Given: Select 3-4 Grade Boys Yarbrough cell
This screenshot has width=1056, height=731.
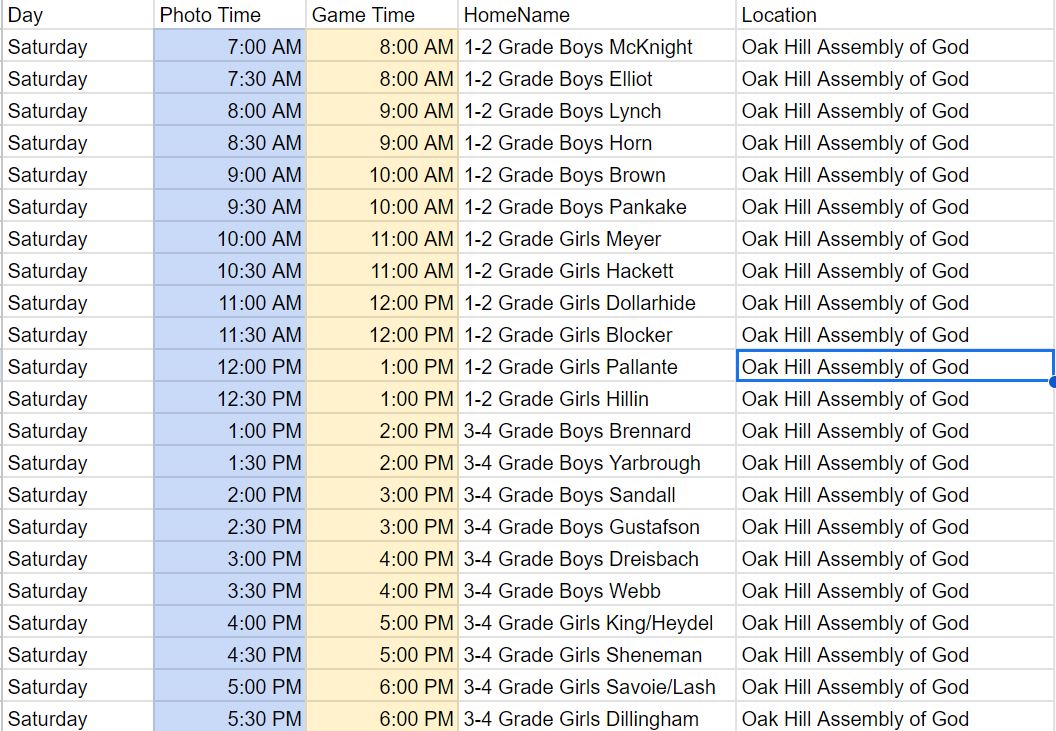Looking at the screenshot, I should coord(597,463).
